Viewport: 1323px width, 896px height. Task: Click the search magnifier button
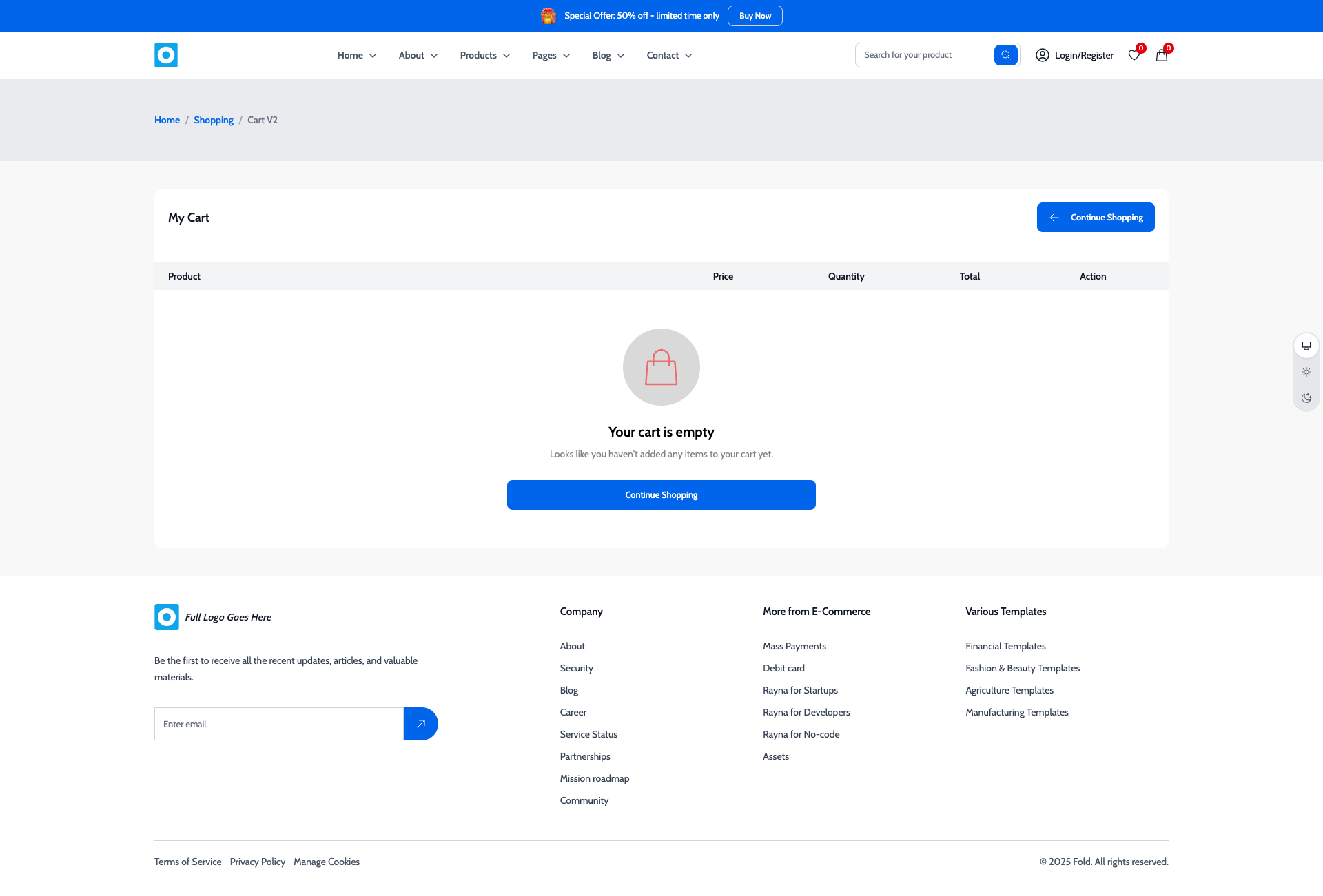(1005, 55)
